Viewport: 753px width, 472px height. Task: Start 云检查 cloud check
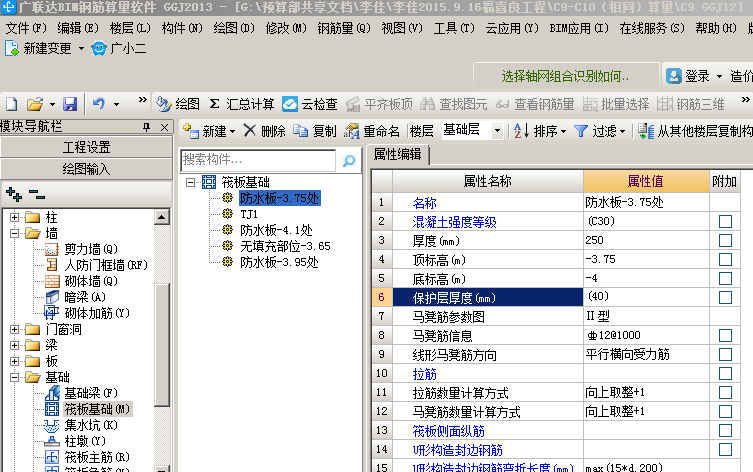click(x=310, y=104)
